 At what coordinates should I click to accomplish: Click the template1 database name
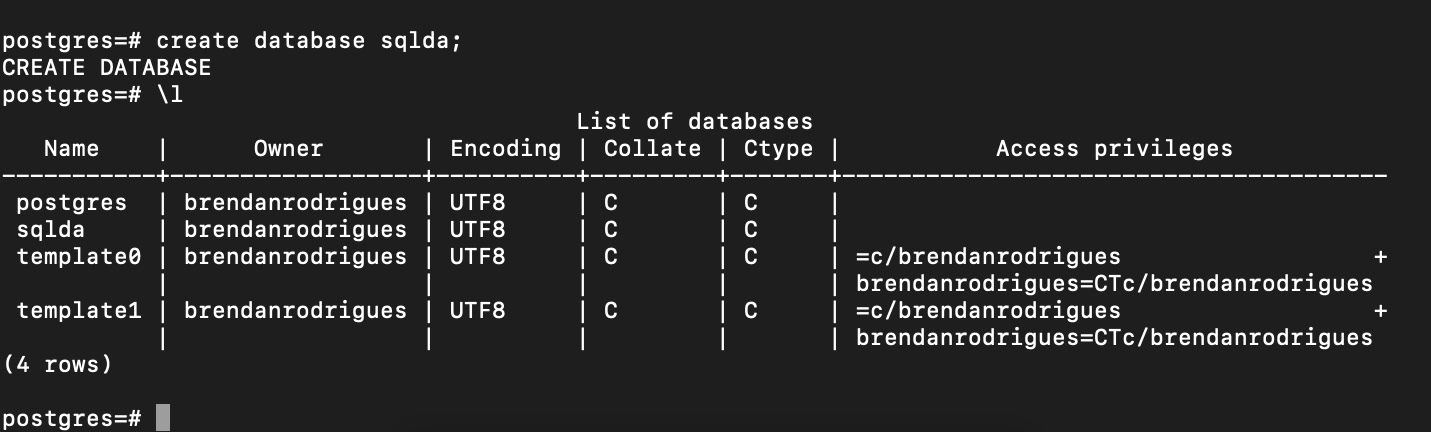click(79, 311)
